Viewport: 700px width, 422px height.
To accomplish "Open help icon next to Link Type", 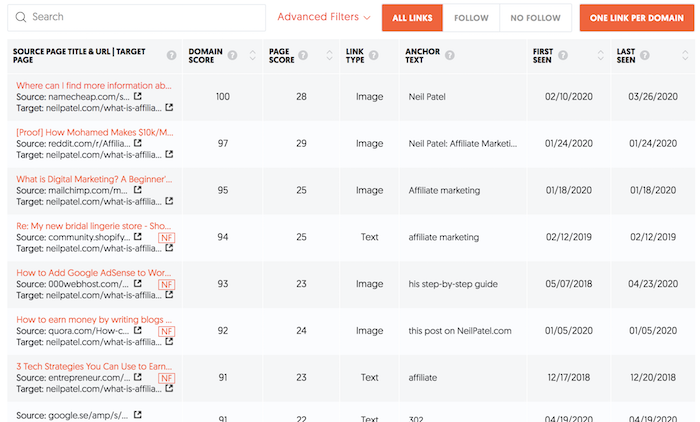I will pos(374,55).
